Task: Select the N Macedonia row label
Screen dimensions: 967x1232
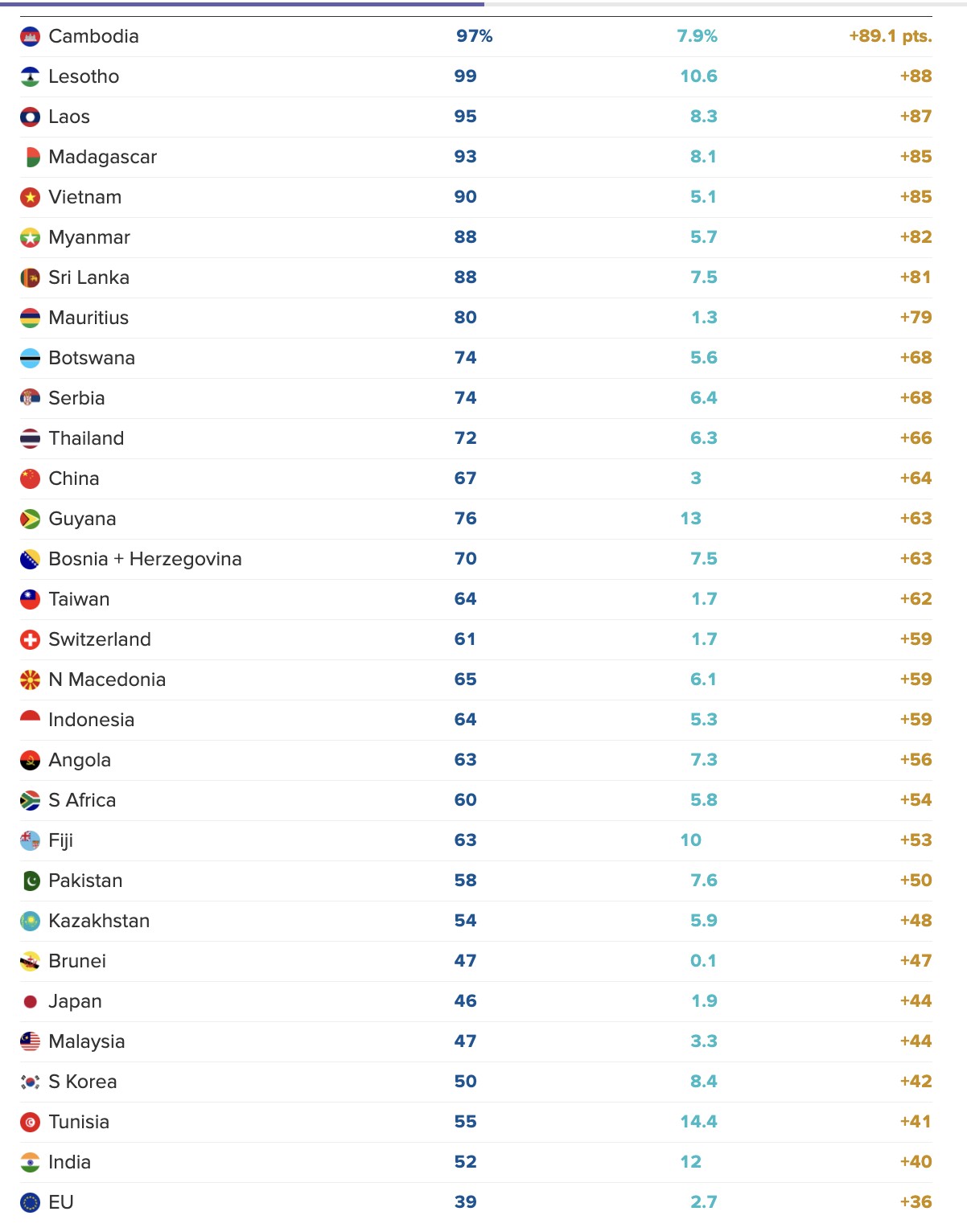Action: pos(107,680)
